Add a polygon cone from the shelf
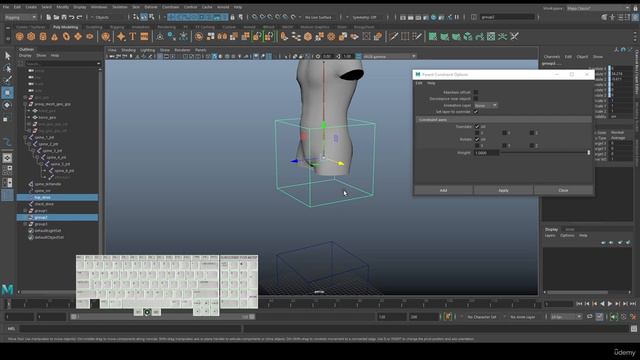Viewport: 640px width, 360px height. click(54, 37)
